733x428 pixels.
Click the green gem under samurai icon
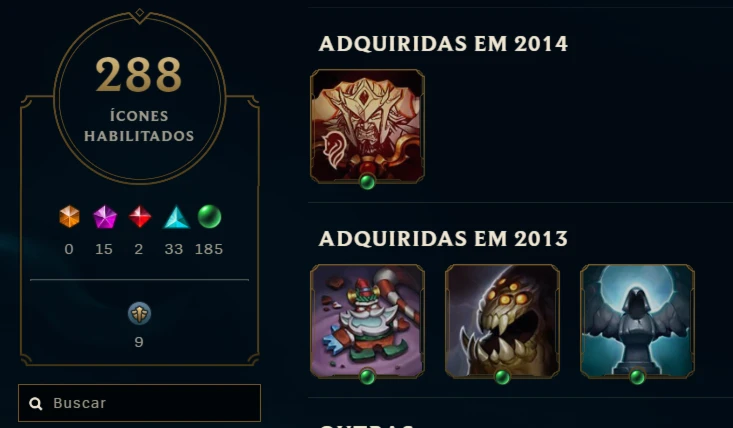[x=367, y=182]
